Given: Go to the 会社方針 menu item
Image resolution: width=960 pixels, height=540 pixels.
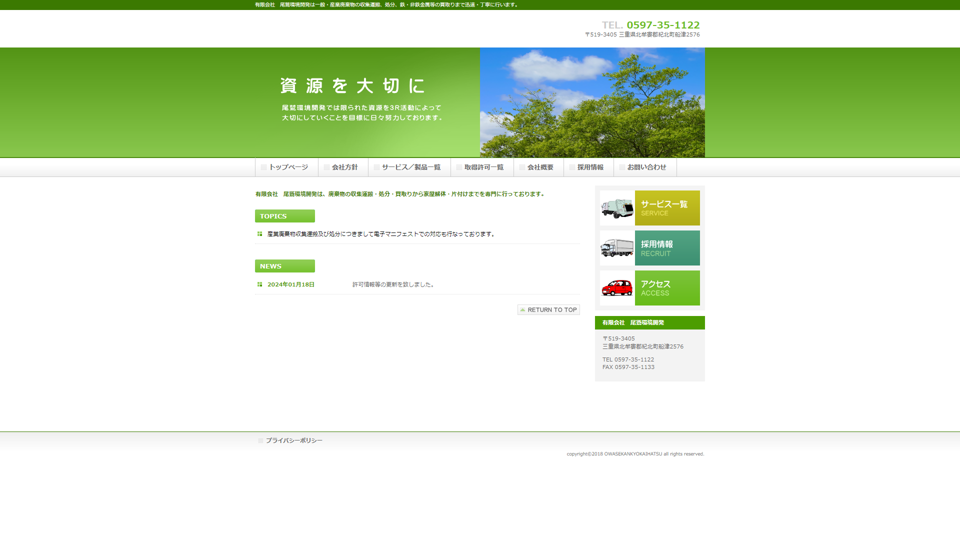Looking at the screenshot, I should [343, 168].
